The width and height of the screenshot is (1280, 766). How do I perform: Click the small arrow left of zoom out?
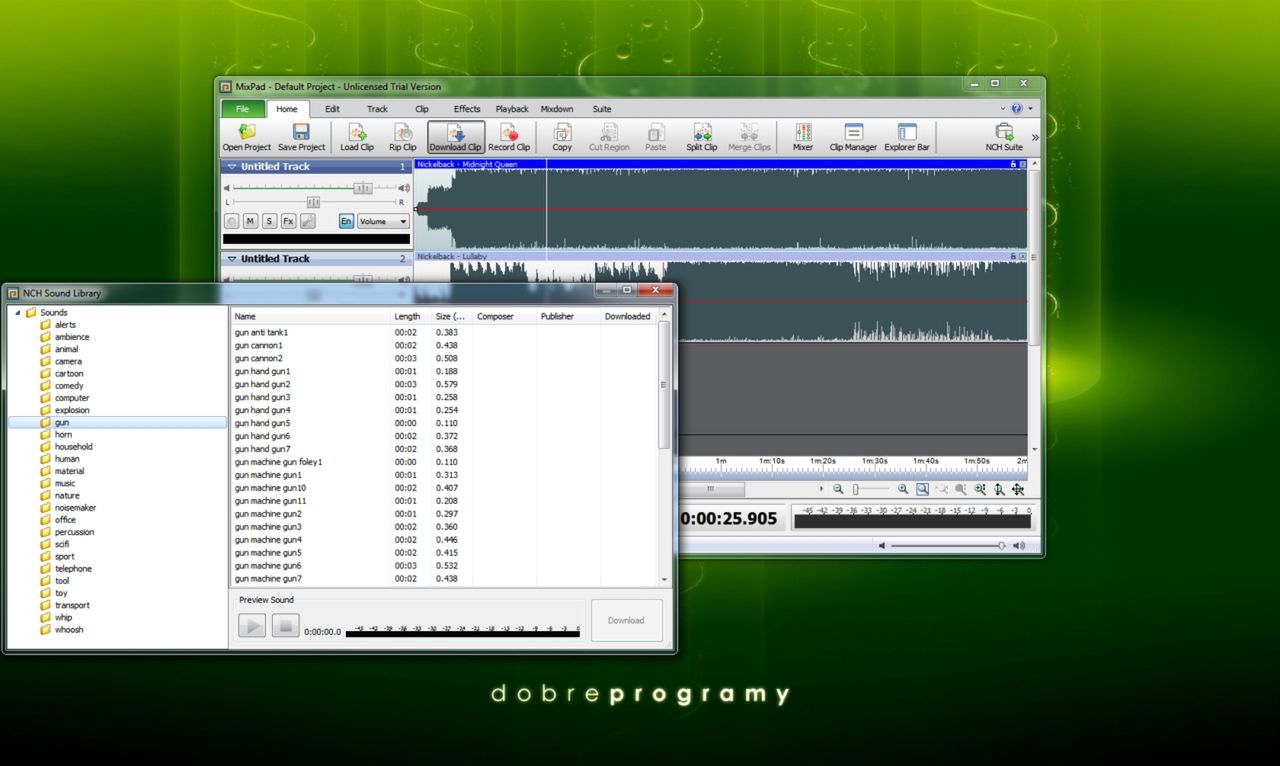[x=822, y=489]
